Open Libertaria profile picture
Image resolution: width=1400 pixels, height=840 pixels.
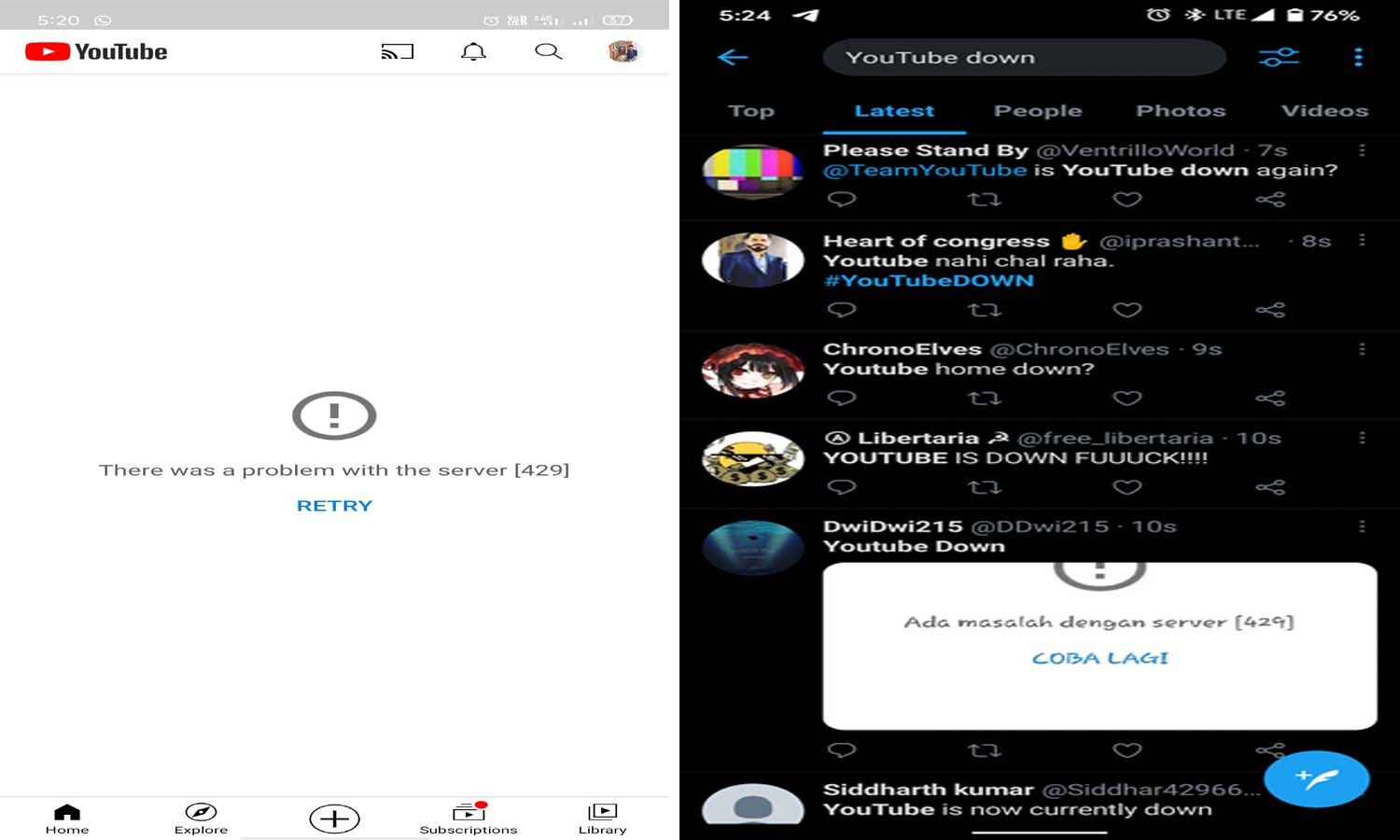(x=752, y=458)
